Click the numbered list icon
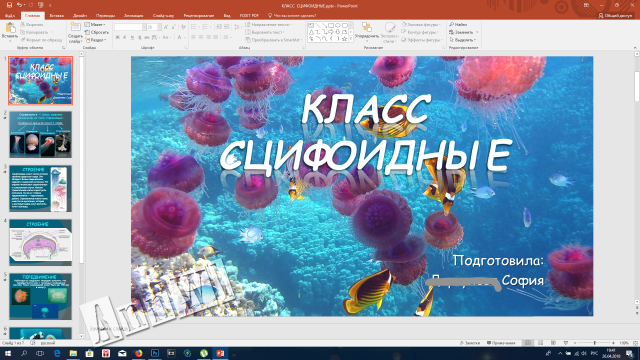The width and height of the screenshot is (640, 360). [206, 27]
